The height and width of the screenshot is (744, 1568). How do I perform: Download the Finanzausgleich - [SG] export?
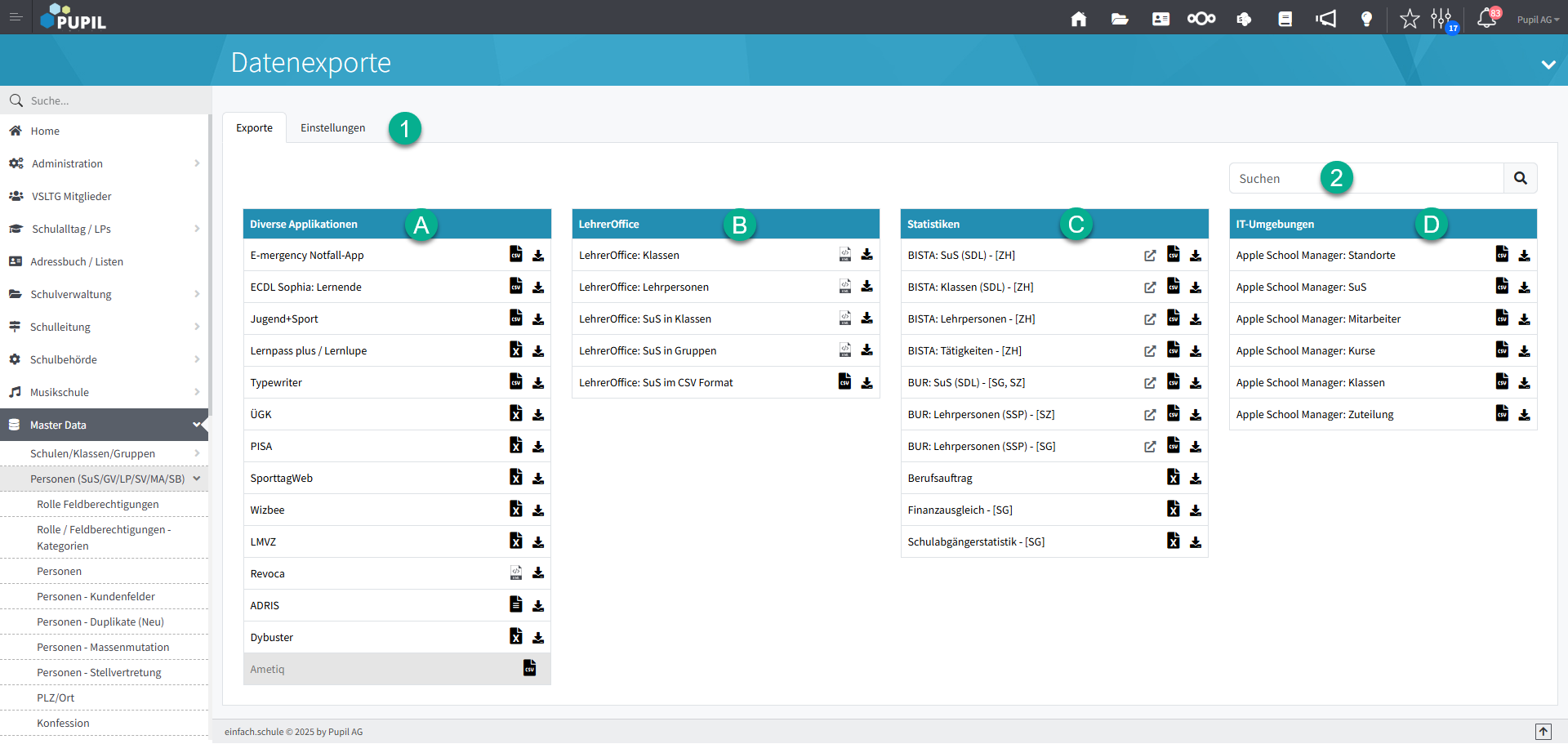(1196, 510)
